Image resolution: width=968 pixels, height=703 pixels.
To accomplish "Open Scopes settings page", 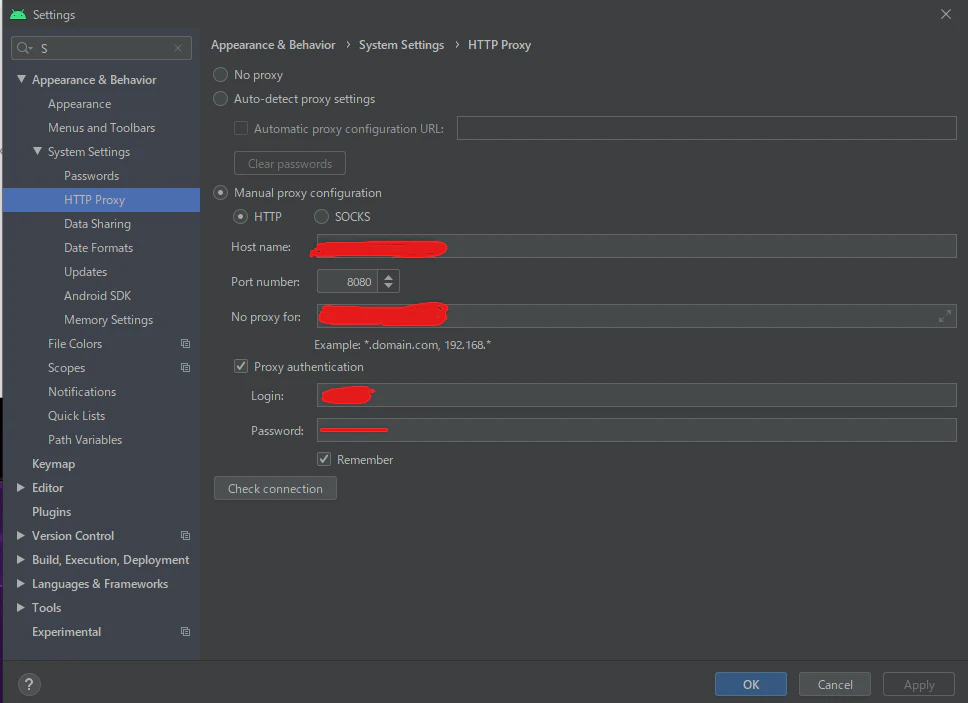I will click(x=66, y=368).
